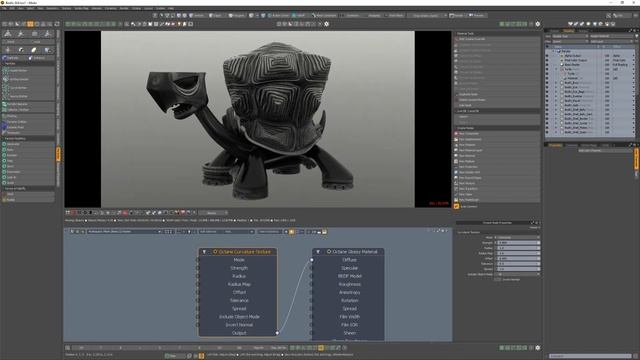Select the first large tool icon in the left panel
The height and width of the screenshot is (360, 640).
[8, 34]
